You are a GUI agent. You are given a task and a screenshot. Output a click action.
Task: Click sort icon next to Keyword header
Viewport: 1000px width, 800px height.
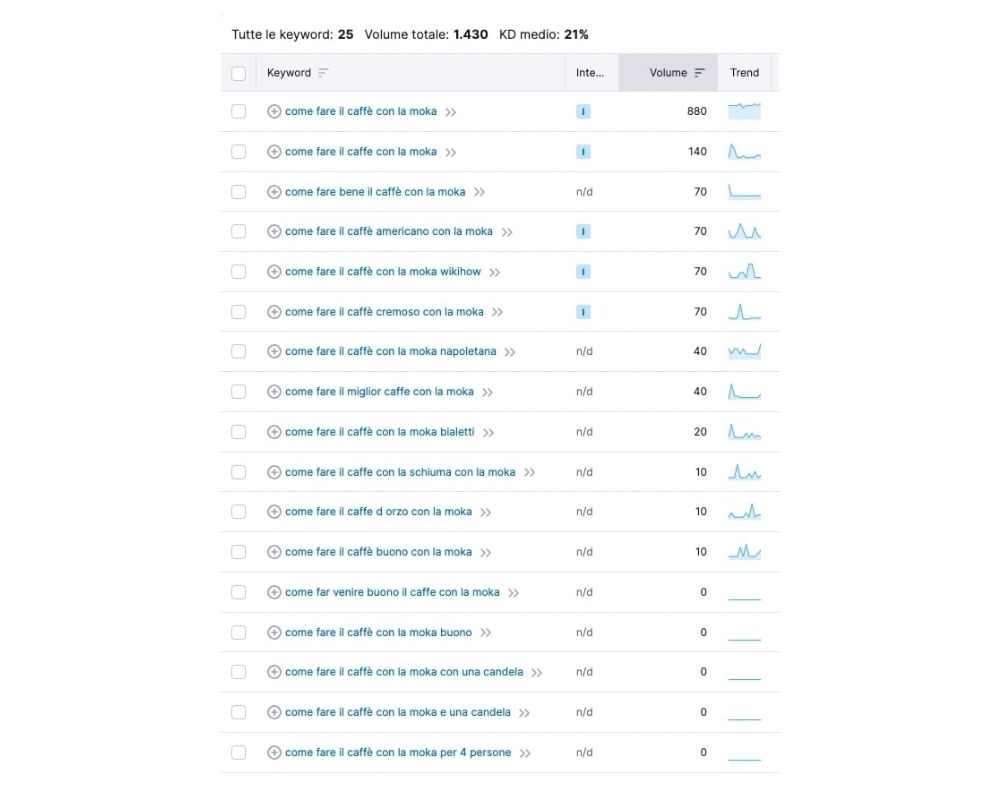coord(323,73)
